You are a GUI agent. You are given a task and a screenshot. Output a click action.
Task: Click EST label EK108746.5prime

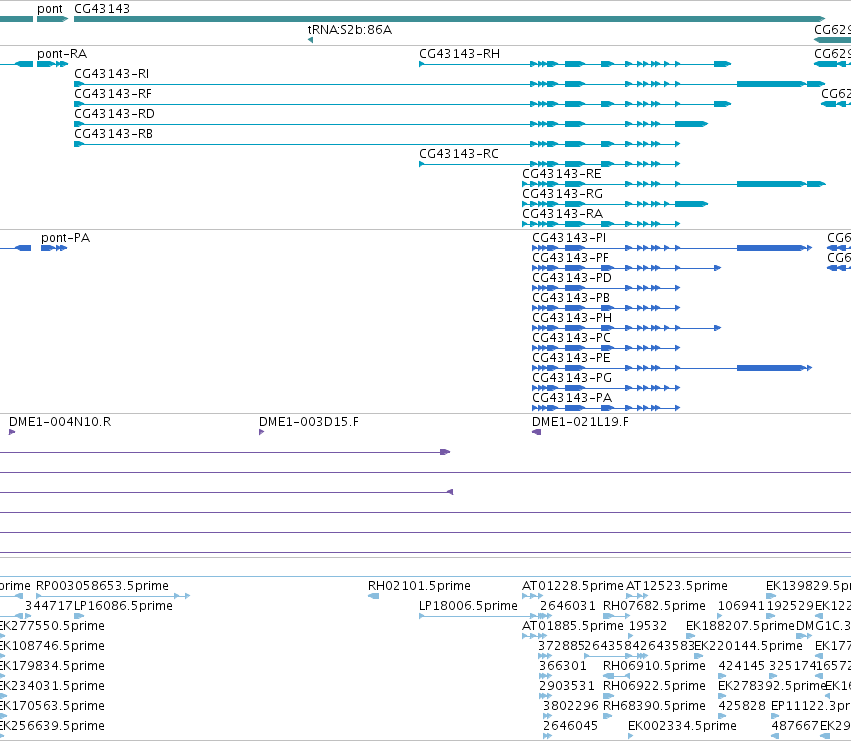click(52, 647)
